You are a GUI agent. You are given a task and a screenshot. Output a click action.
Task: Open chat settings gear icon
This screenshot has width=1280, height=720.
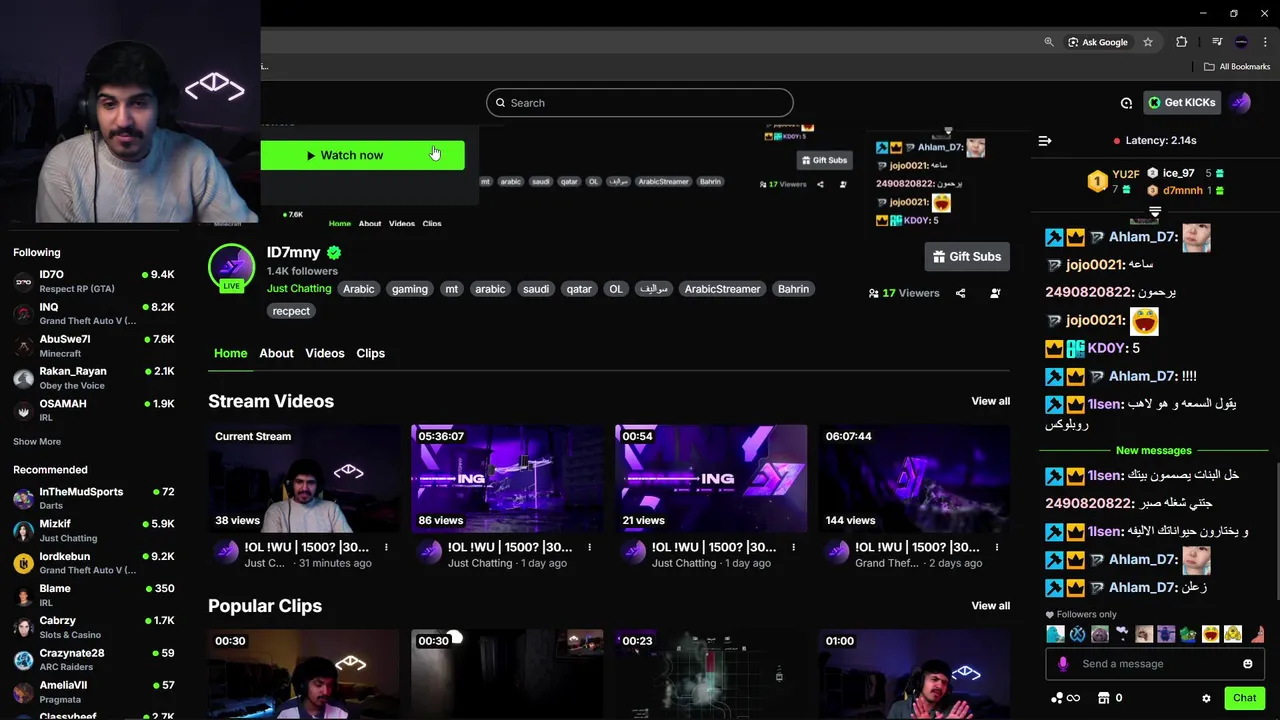pyautogui.click(x=1206, y=698)
